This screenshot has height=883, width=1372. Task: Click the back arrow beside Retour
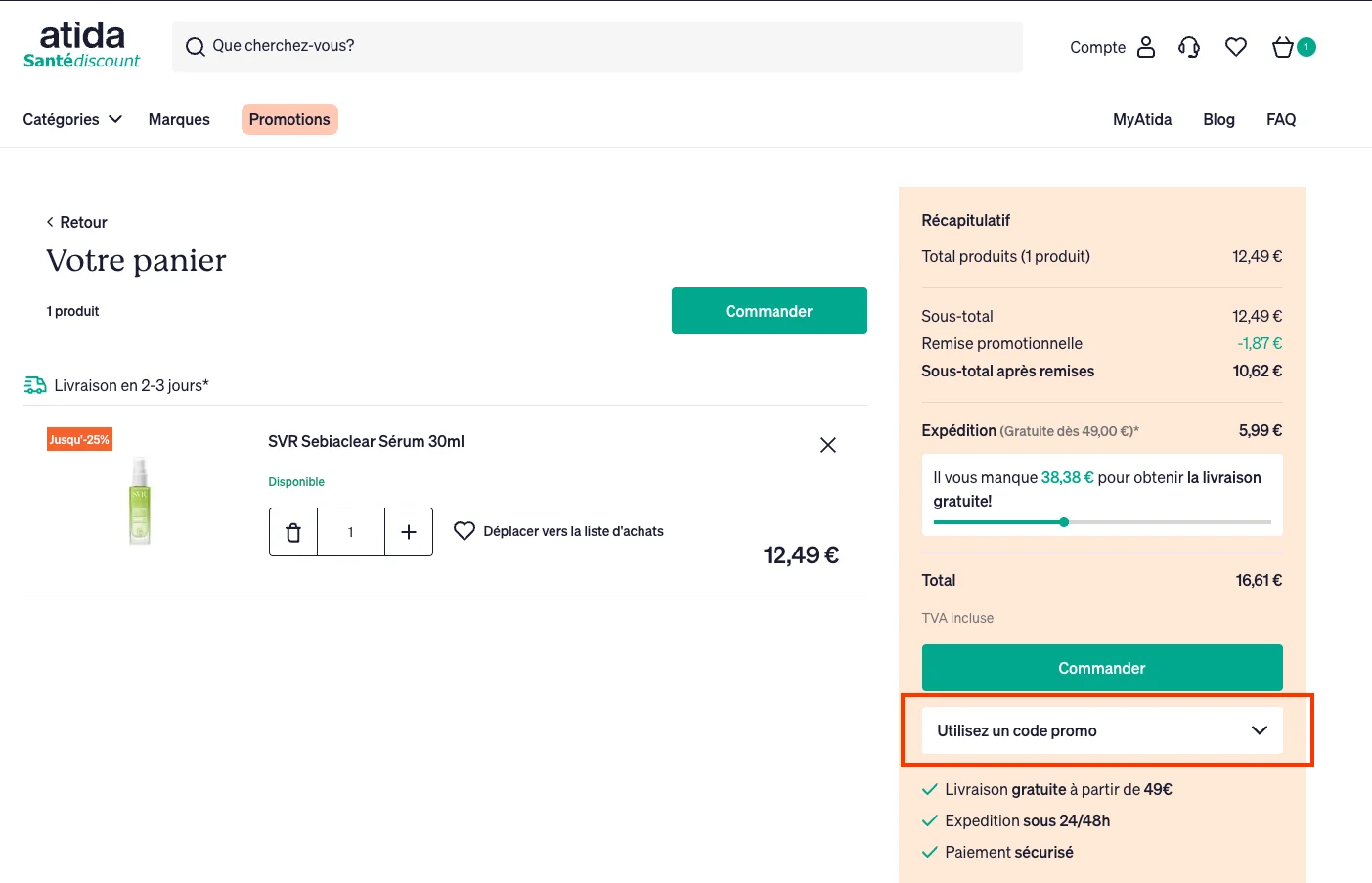(50, 222)
